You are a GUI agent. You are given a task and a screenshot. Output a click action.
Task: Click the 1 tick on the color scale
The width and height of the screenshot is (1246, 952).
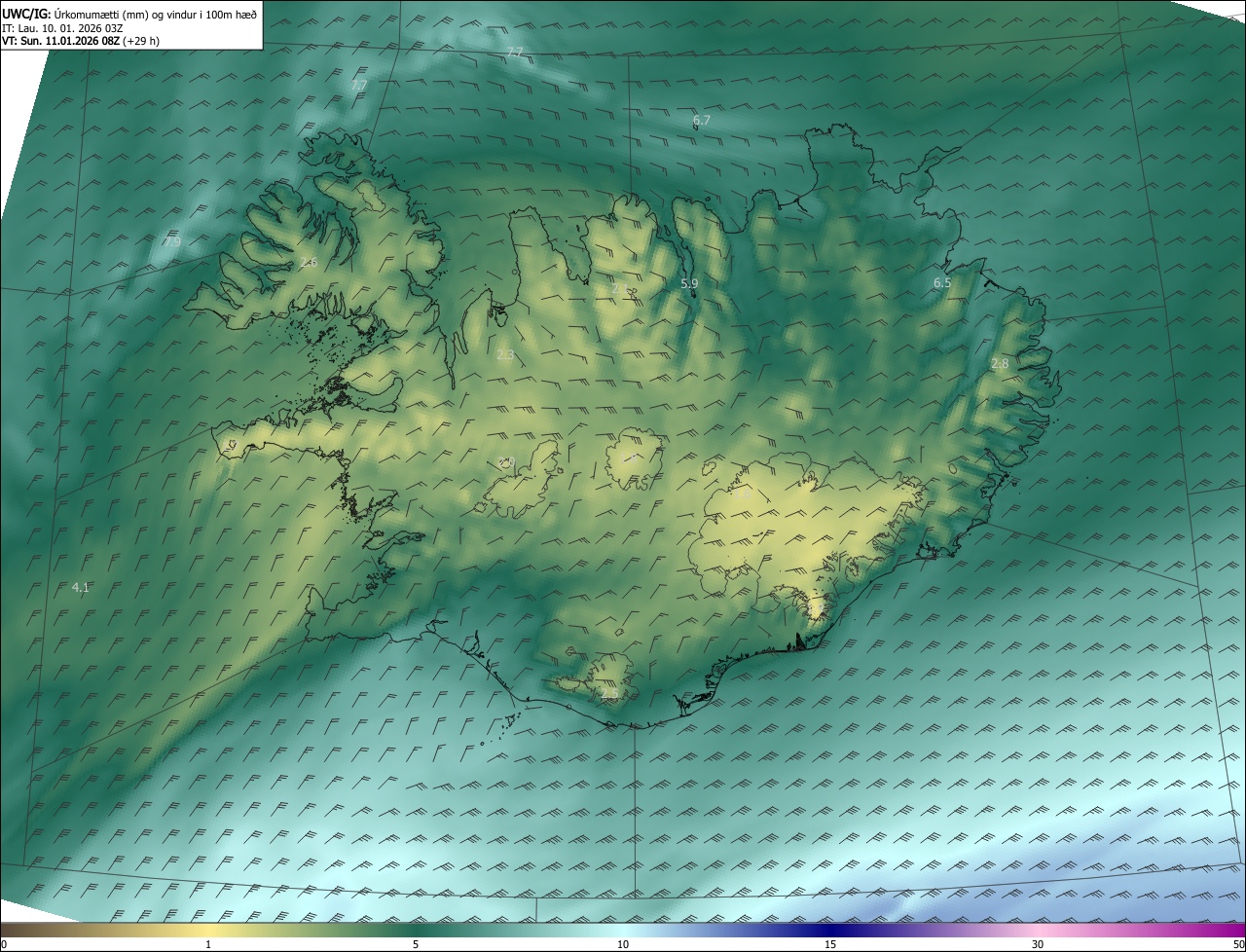pyautogui.click(x=208, y=944)
